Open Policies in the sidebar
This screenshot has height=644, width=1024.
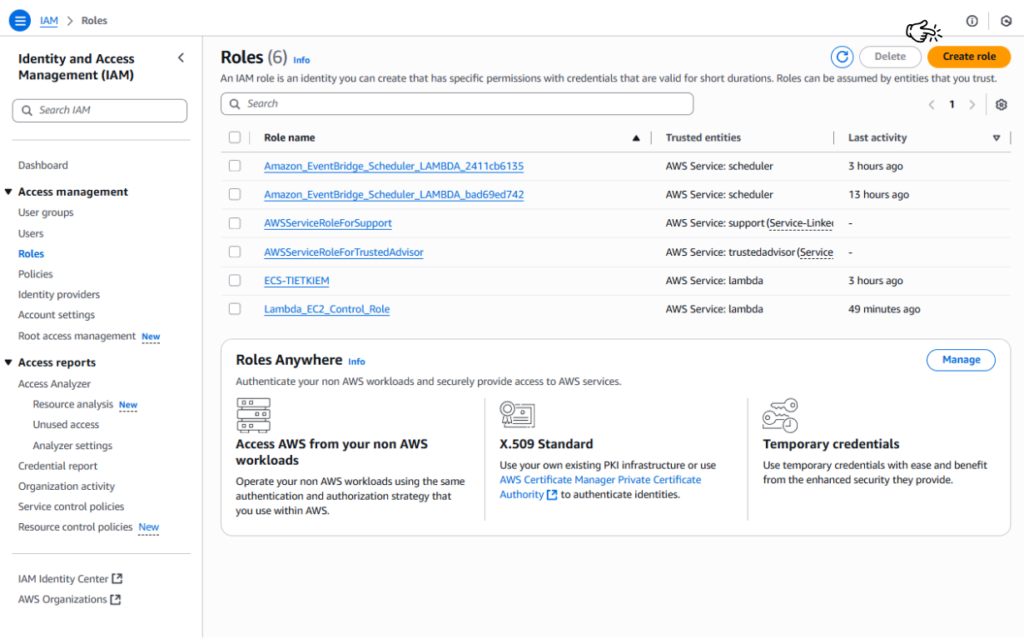click(35, 274)
